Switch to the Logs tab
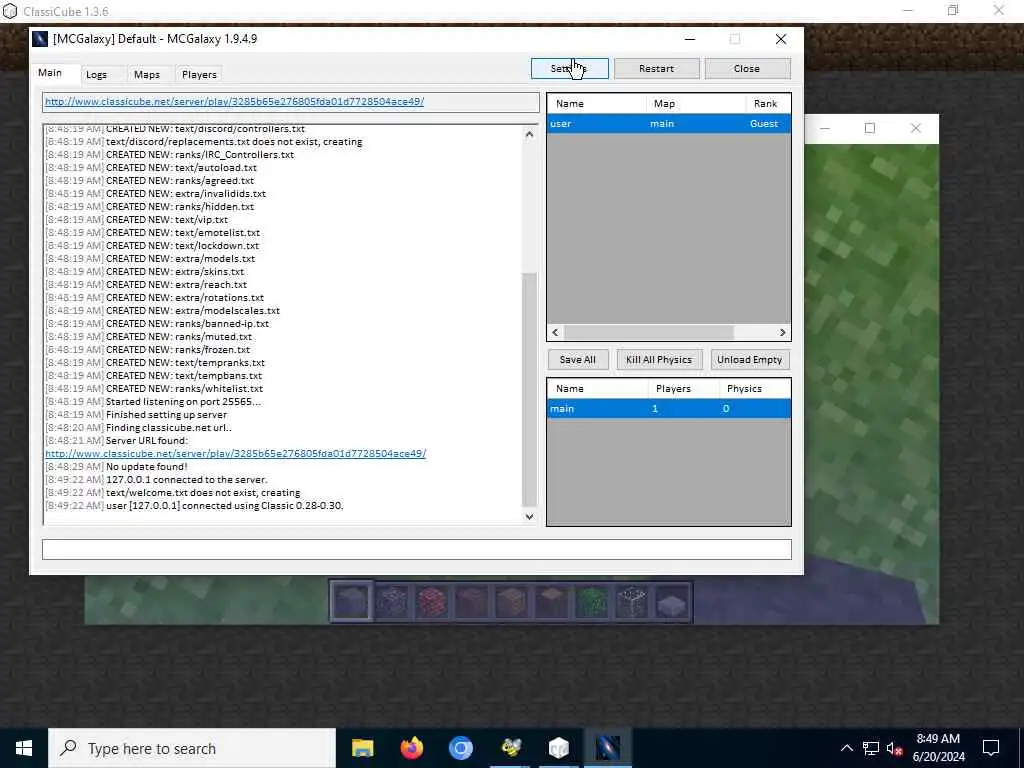The image size is (1024, 768). 97,74
